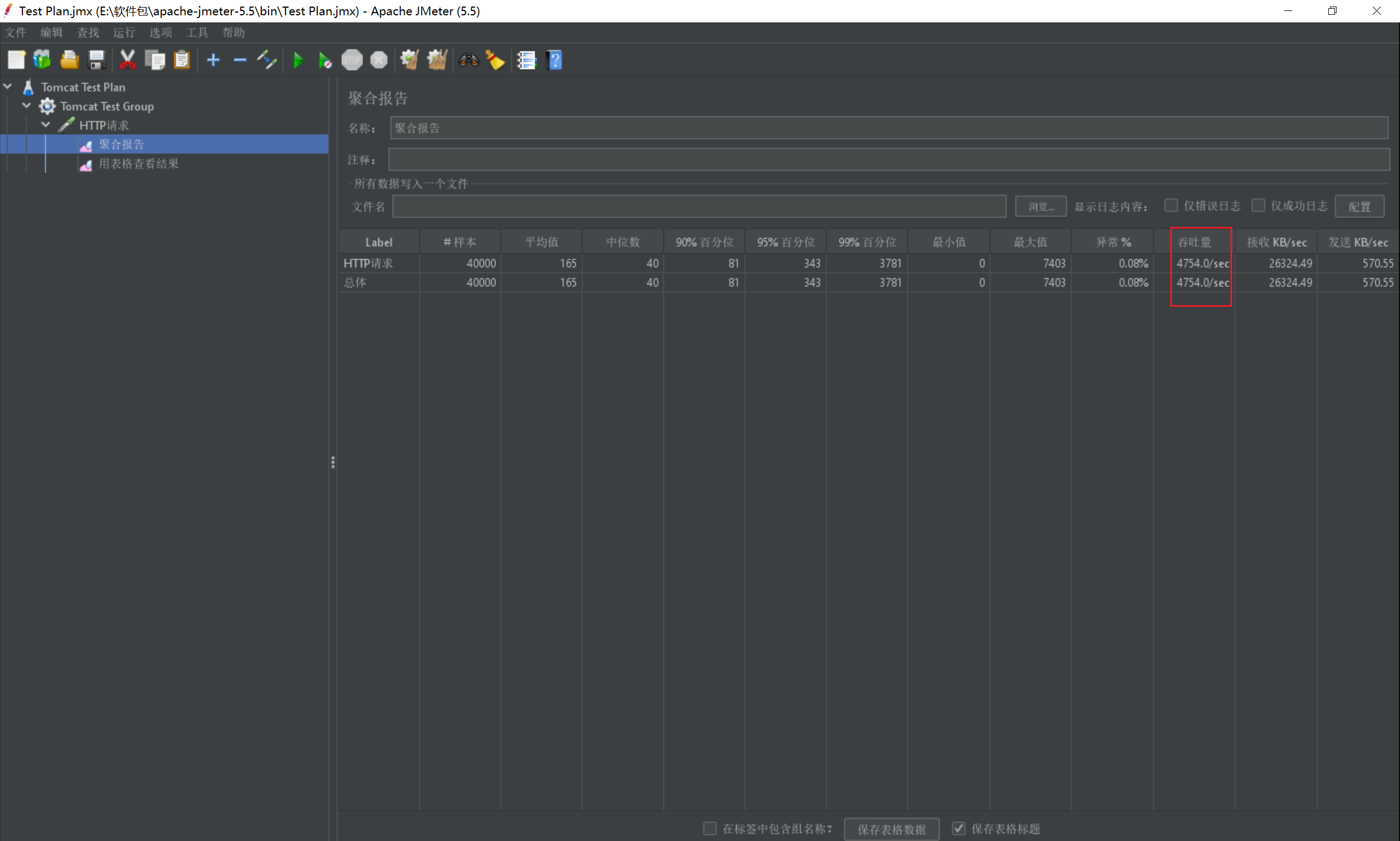Click the Toggle enable/disable icon
This screenshot has width=1400, height=841.
coord(266,60)
